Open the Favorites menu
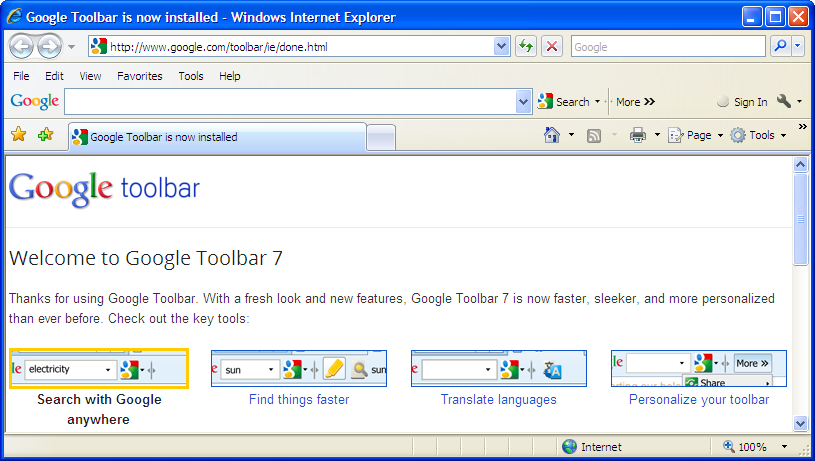The width and height of the screenshot is (815, 461). coord(138,76)
